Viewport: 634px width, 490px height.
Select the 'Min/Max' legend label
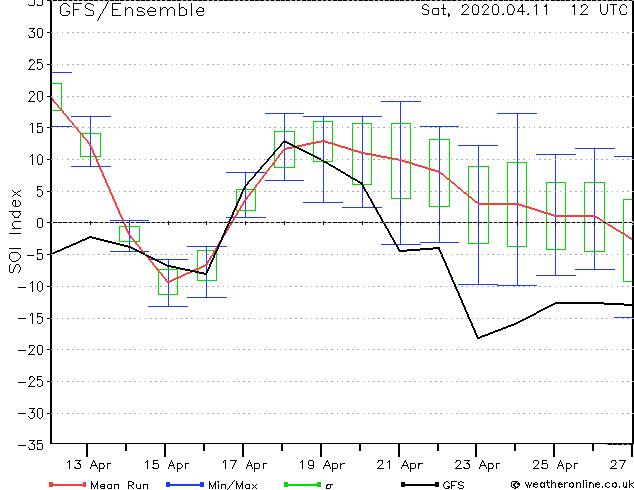click(233, 485)
